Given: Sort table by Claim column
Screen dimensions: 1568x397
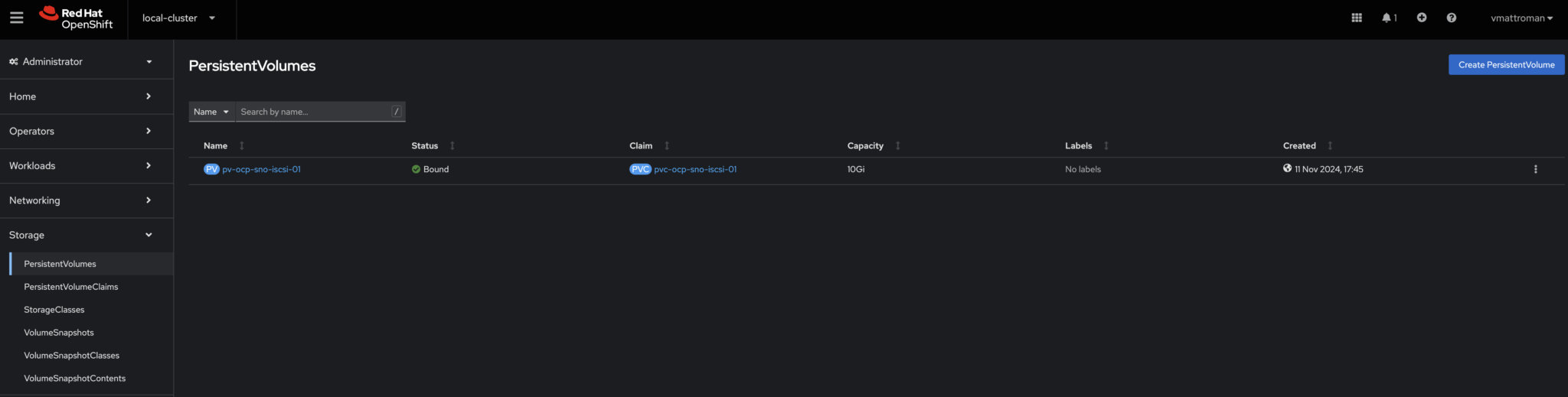Looking at the screenshot, I should 667,145.
